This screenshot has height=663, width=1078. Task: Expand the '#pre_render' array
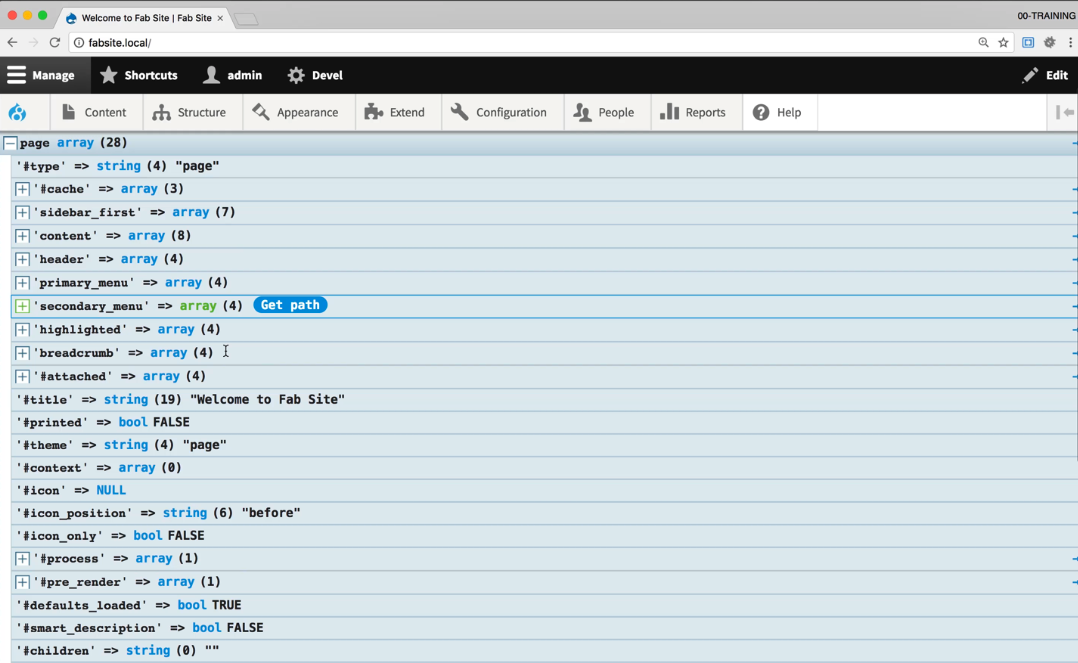point(22,582)
